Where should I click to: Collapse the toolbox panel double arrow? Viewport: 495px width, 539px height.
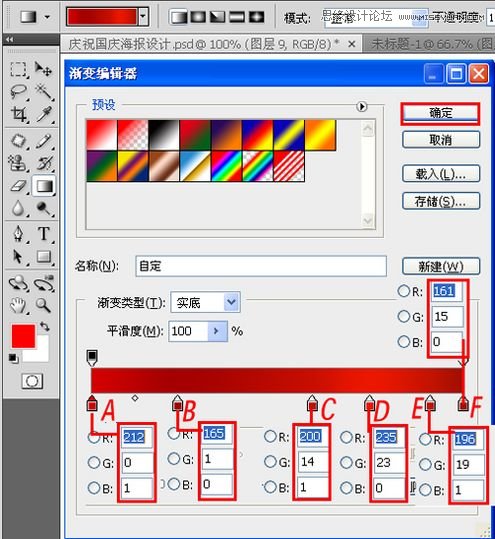[x=10, y=40]
